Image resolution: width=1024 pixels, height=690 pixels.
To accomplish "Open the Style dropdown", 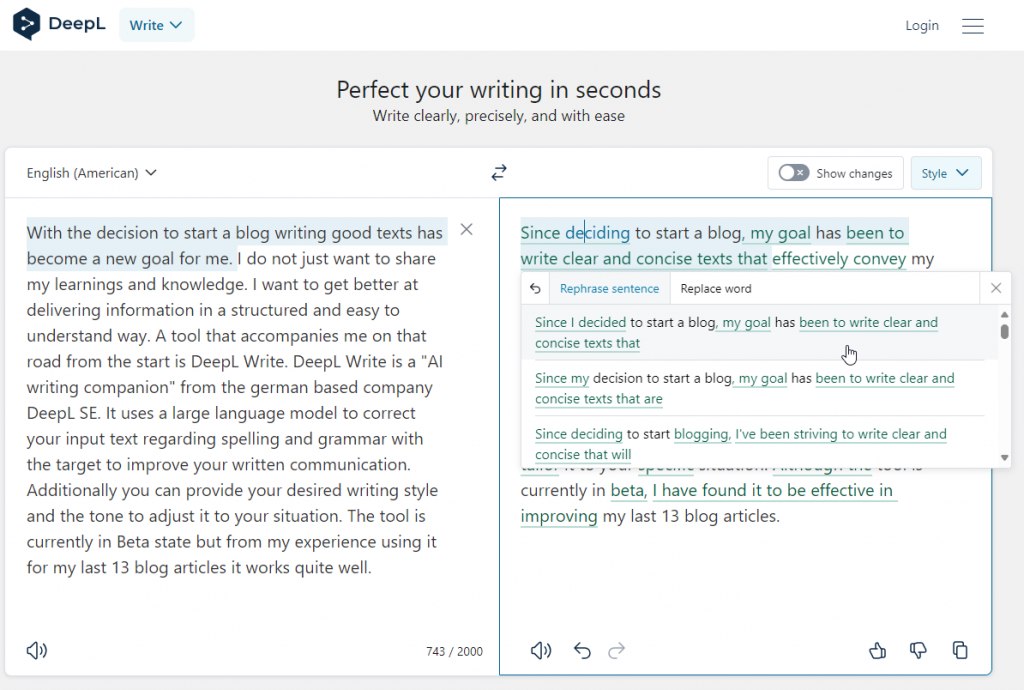I will coord(945,173).
